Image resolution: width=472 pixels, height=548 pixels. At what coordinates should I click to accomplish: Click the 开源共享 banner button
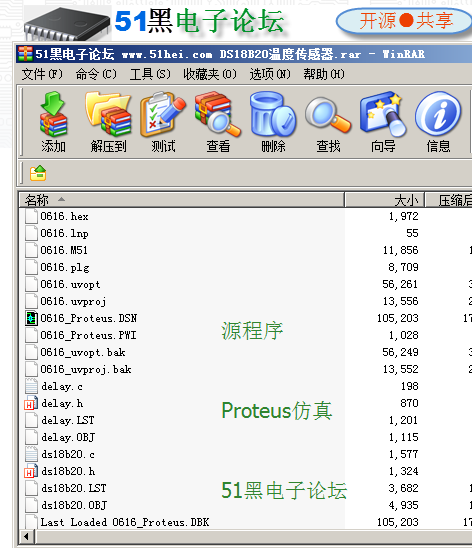(405, 21)
